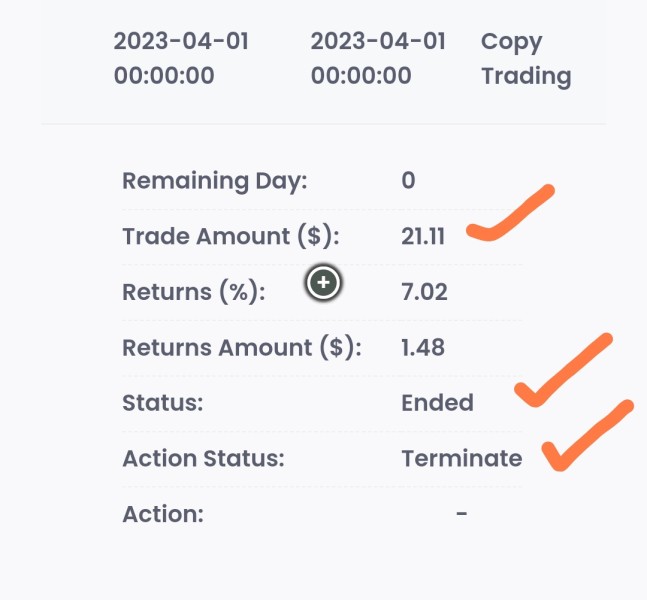Click the second 2023-04-01 date cell
The height and width of the screenshot is (600, 647).
click(x=378, y=59)
